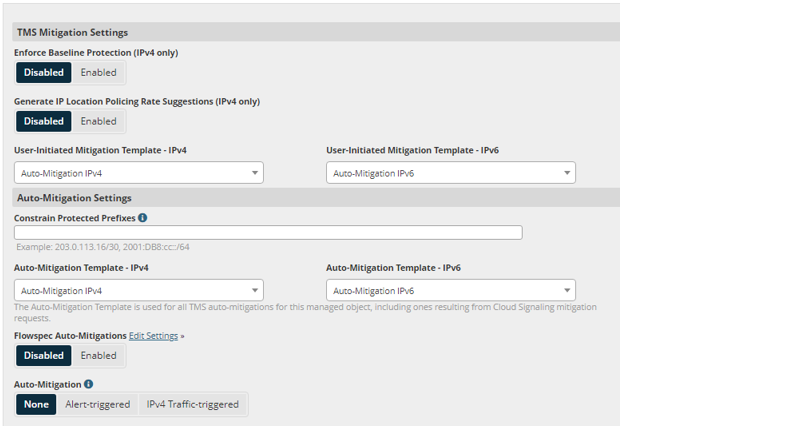Set Enforce Baseline Protection to Enabled
Image resolution: width=795 pixels, height=438 pixels.
[x=98, y=72]
